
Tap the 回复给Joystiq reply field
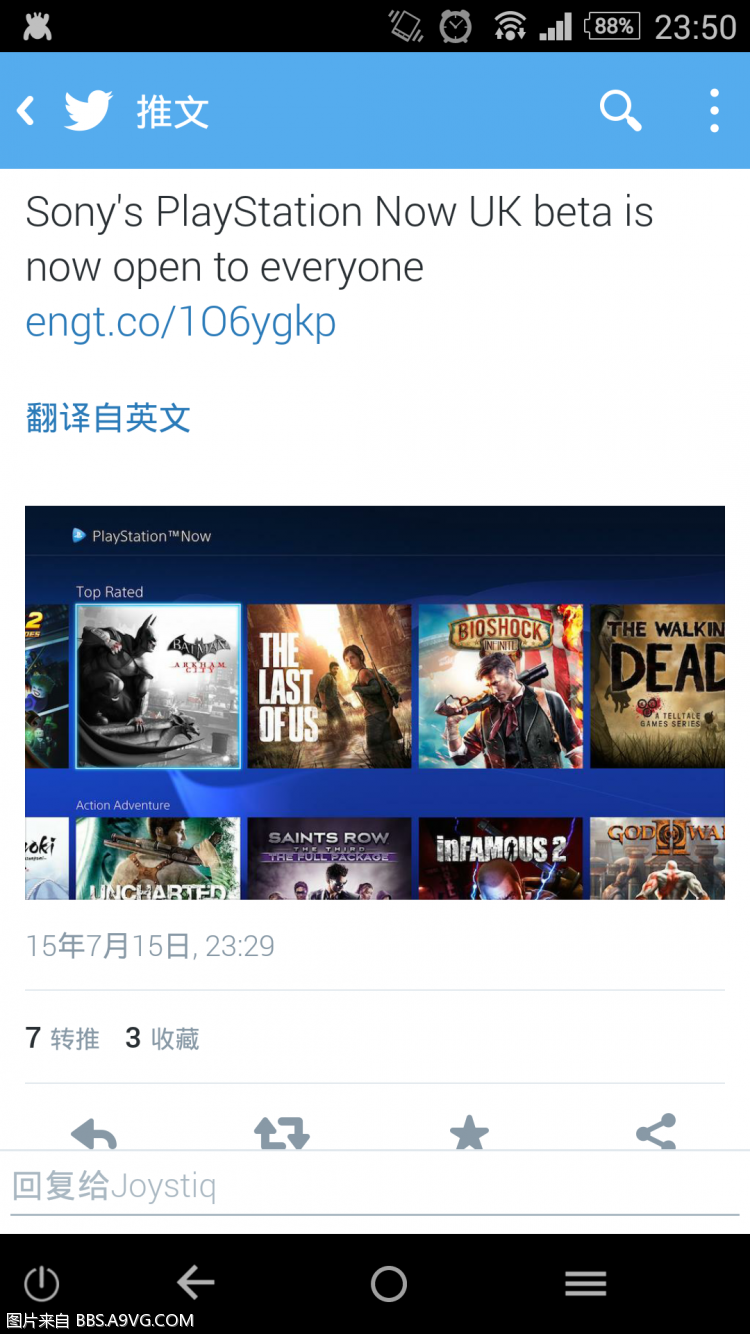pos(375,1187)
